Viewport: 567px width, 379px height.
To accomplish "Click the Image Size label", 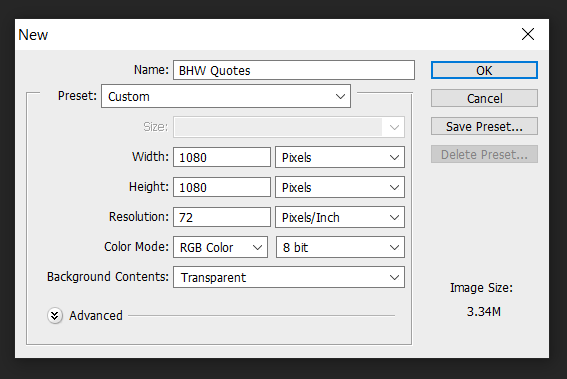I will (481, 288).
